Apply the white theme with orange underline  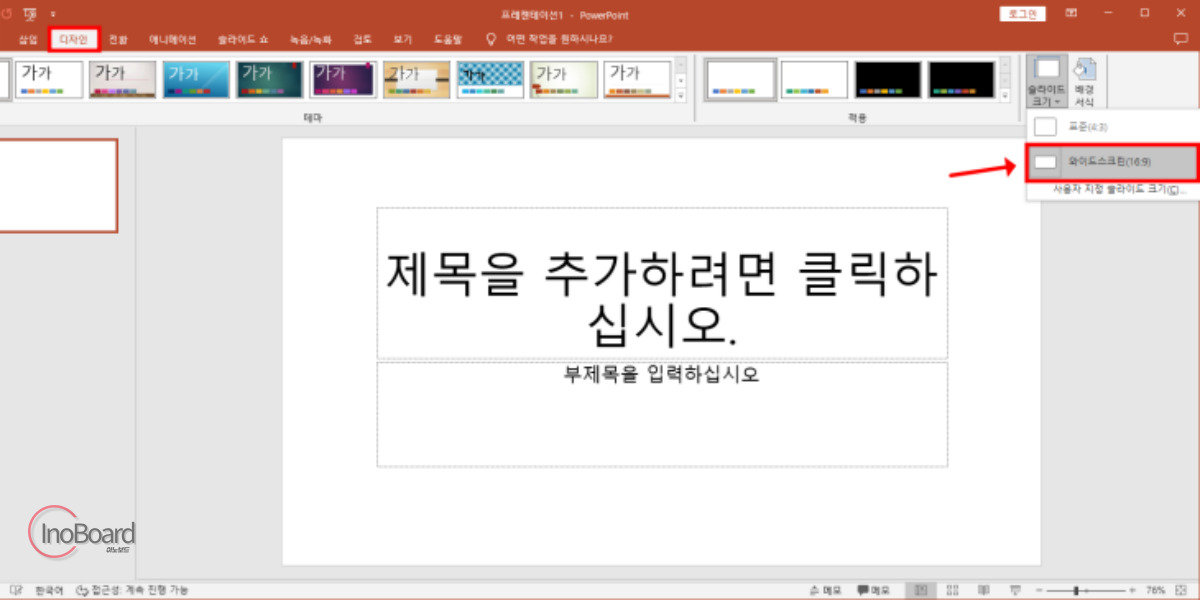[637, 79]
